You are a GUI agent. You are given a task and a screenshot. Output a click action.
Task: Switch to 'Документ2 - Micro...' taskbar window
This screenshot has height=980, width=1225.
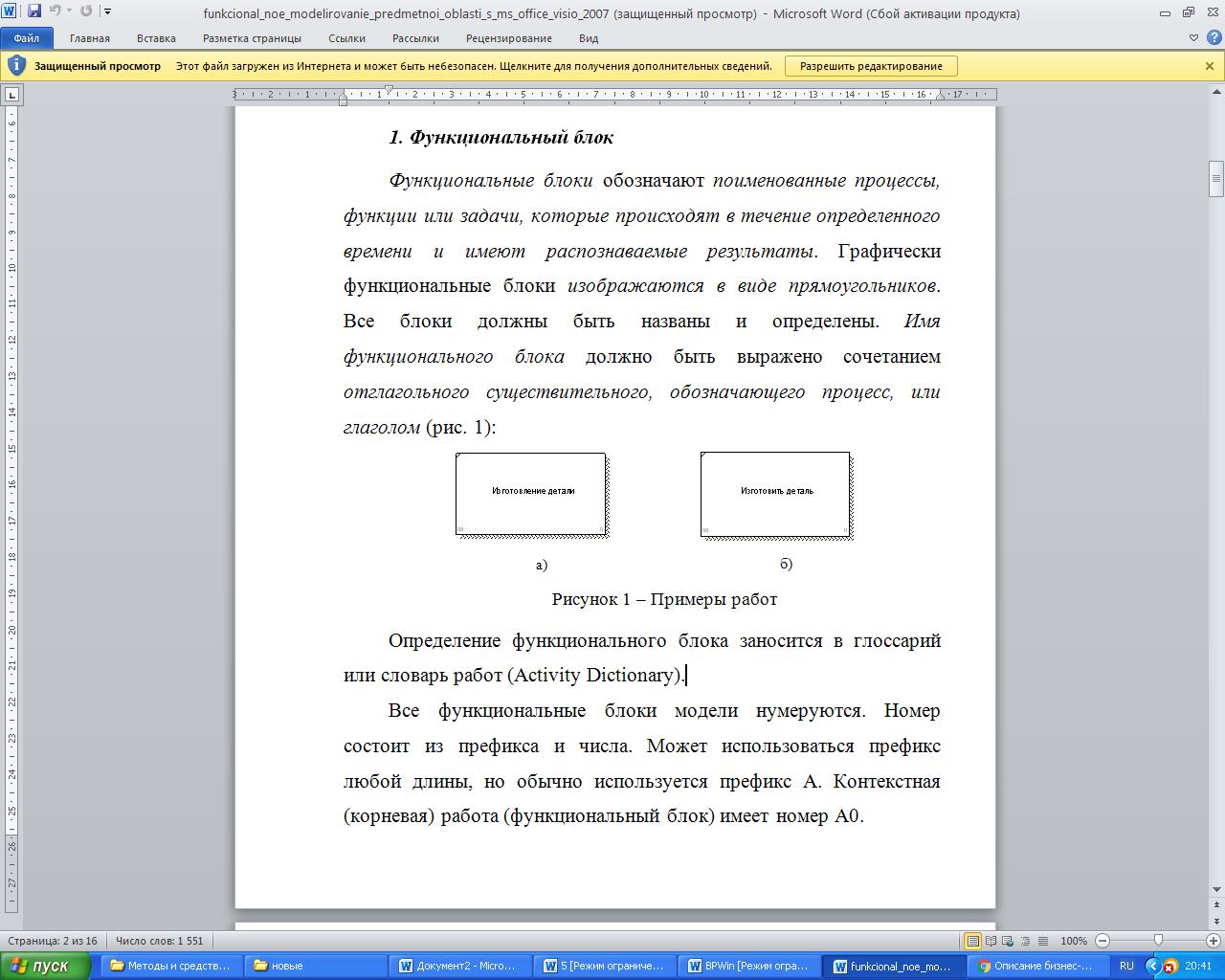click(x=460, y=966)
